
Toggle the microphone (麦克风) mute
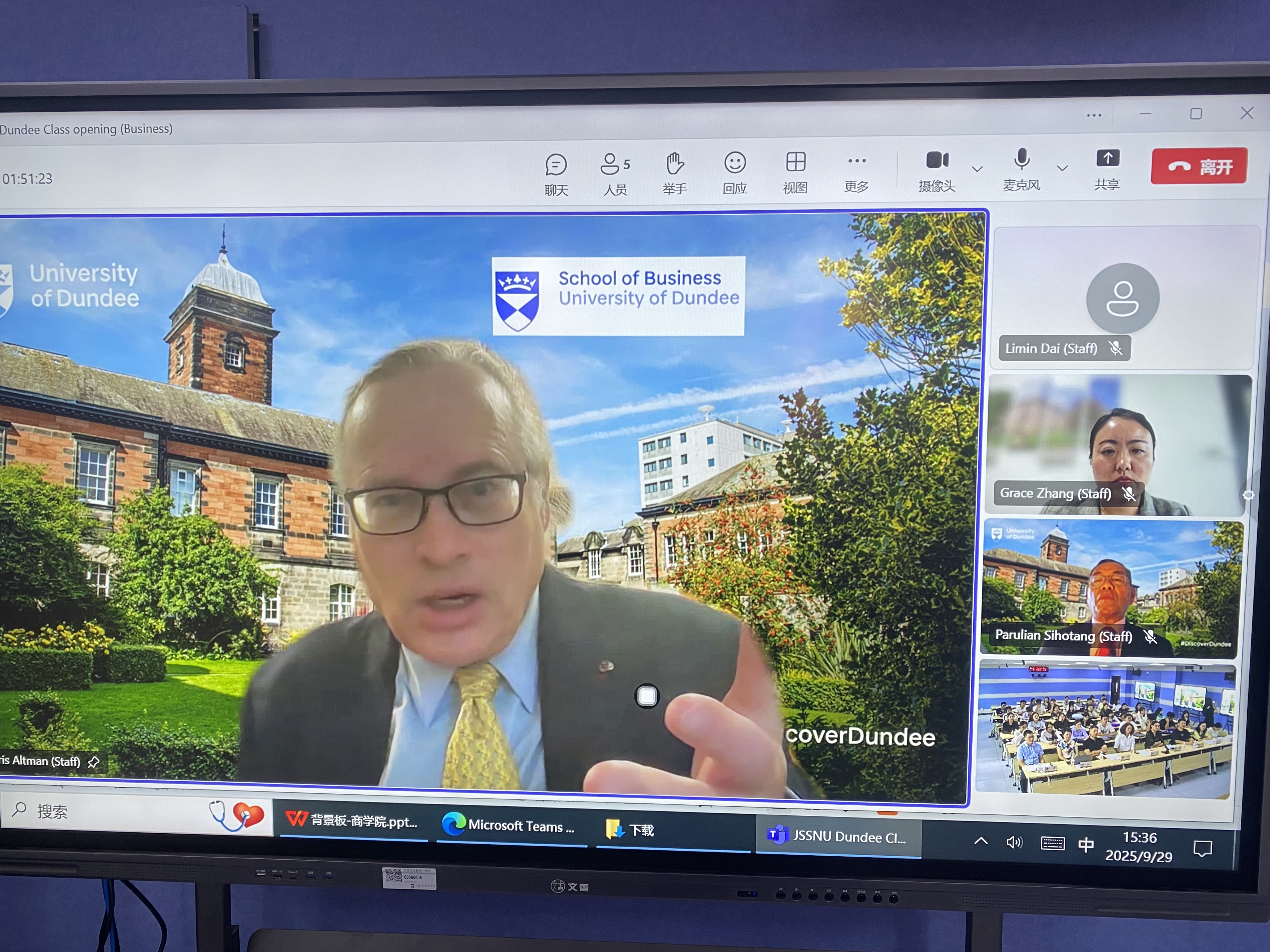click(1021, 169)
